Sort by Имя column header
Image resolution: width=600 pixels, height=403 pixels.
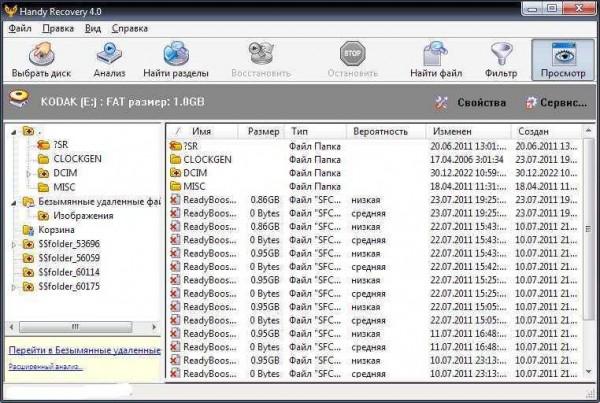pos(202,131)
